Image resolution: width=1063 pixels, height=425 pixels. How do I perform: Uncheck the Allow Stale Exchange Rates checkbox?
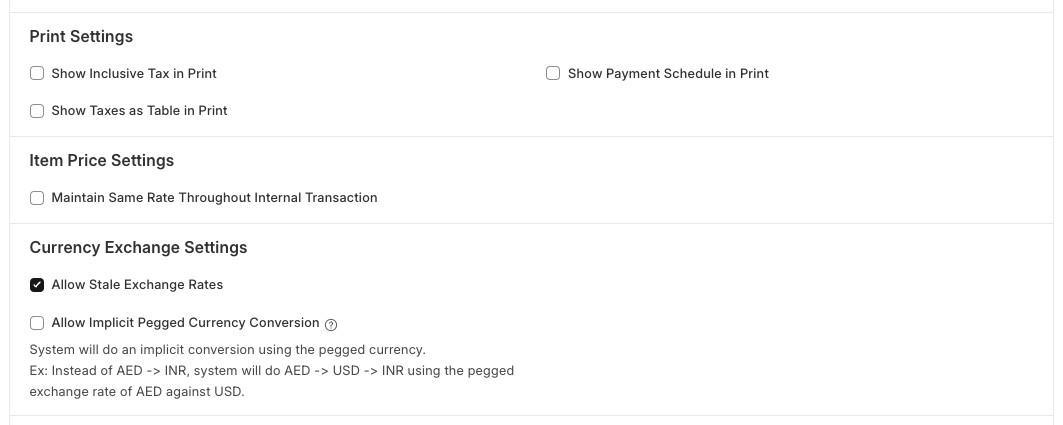[37, 285]
